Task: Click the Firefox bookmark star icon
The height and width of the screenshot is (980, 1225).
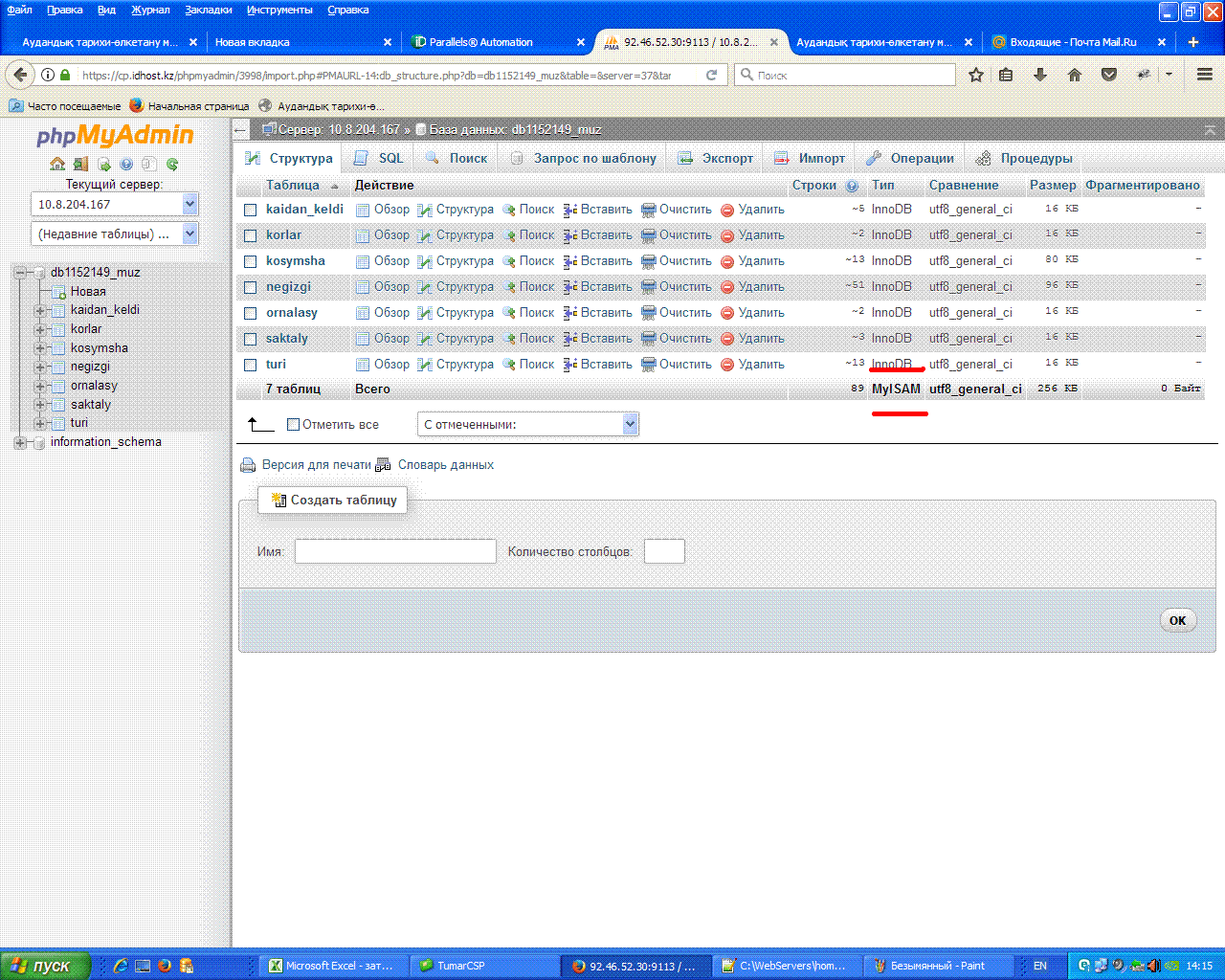Action: 975,75
